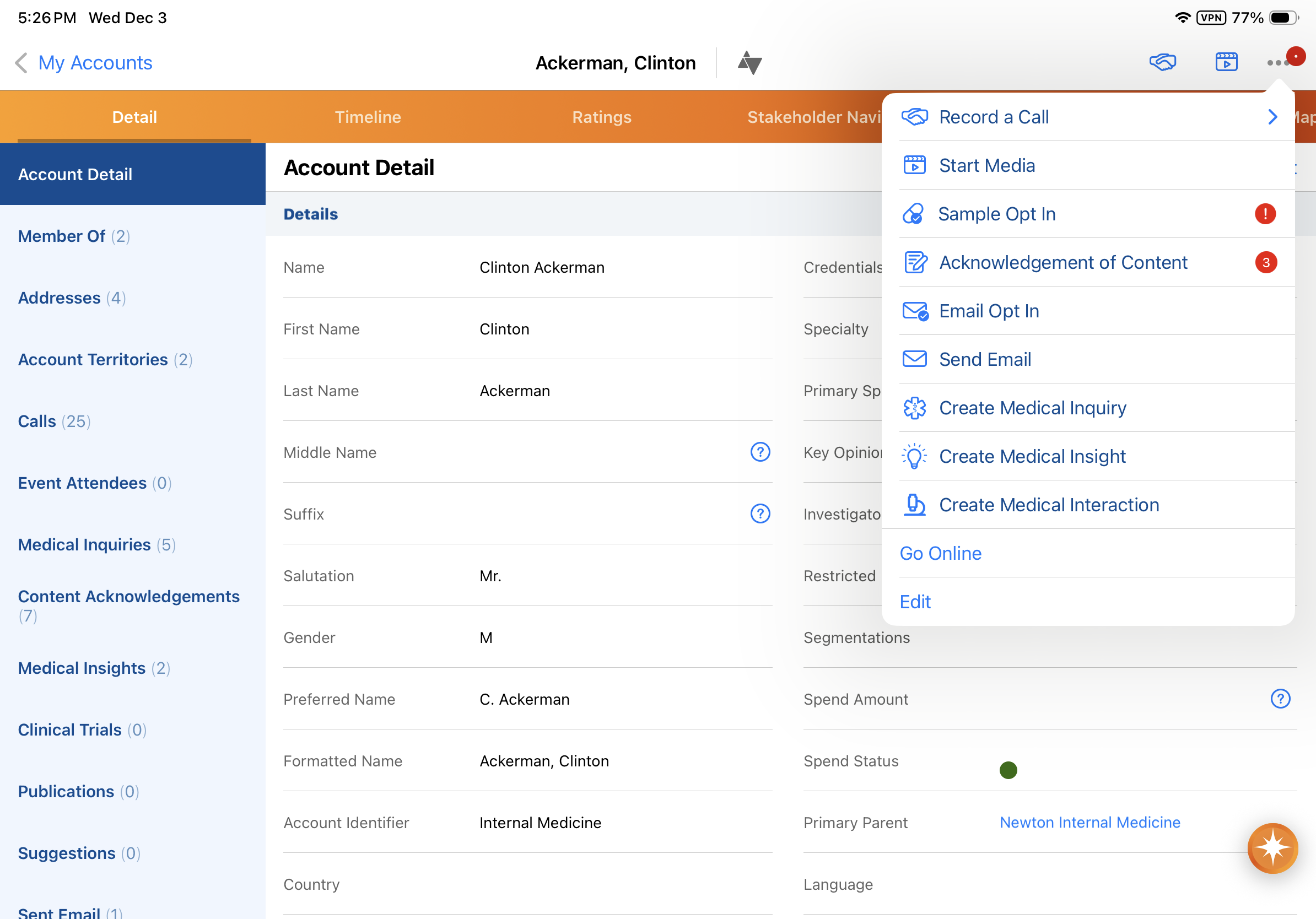Tap the handshake Record a Call toolbar icon
This screenshot has height=919, width=1316.
coord(1162,62)
